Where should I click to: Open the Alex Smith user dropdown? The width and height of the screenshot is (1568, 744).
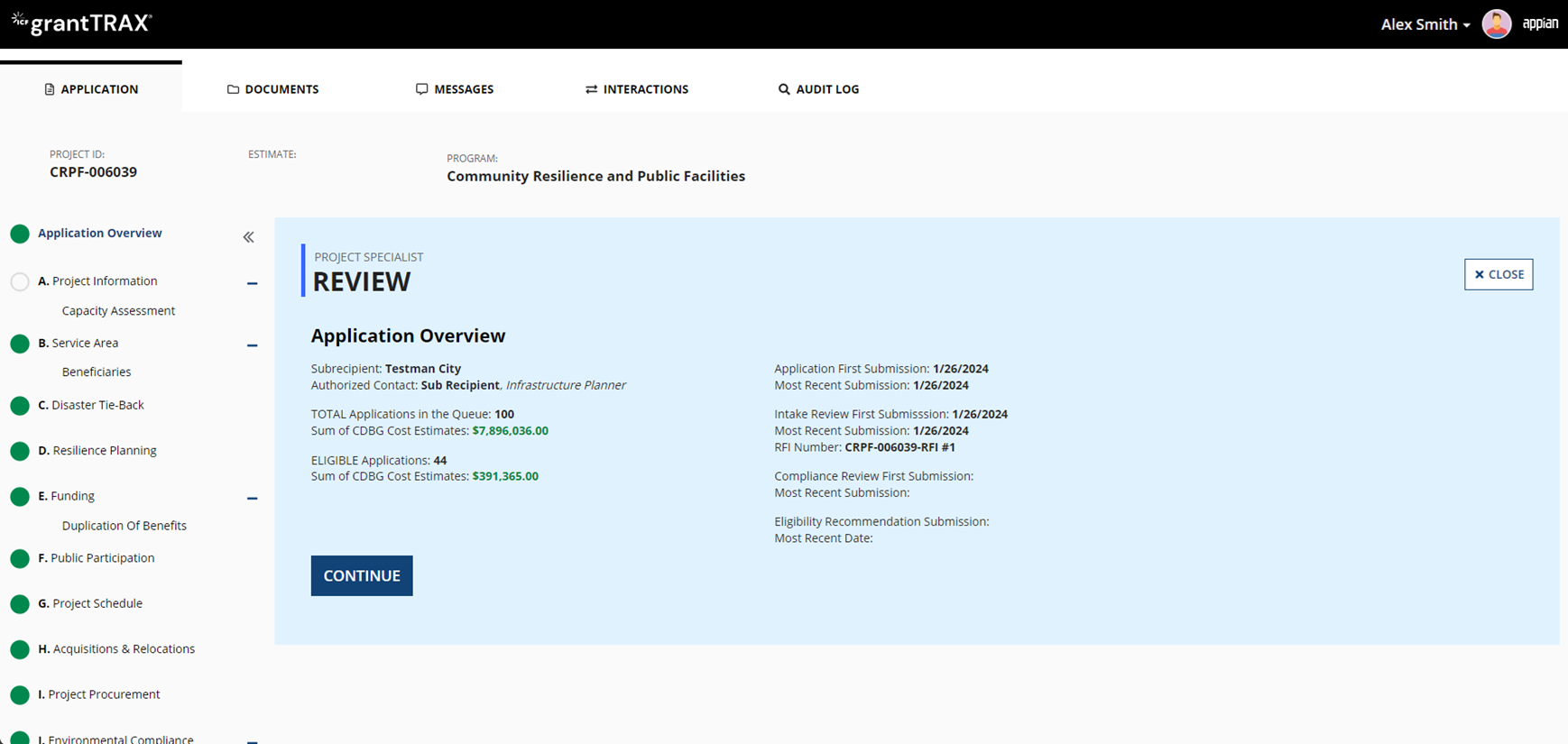[x=1425, y=24]
